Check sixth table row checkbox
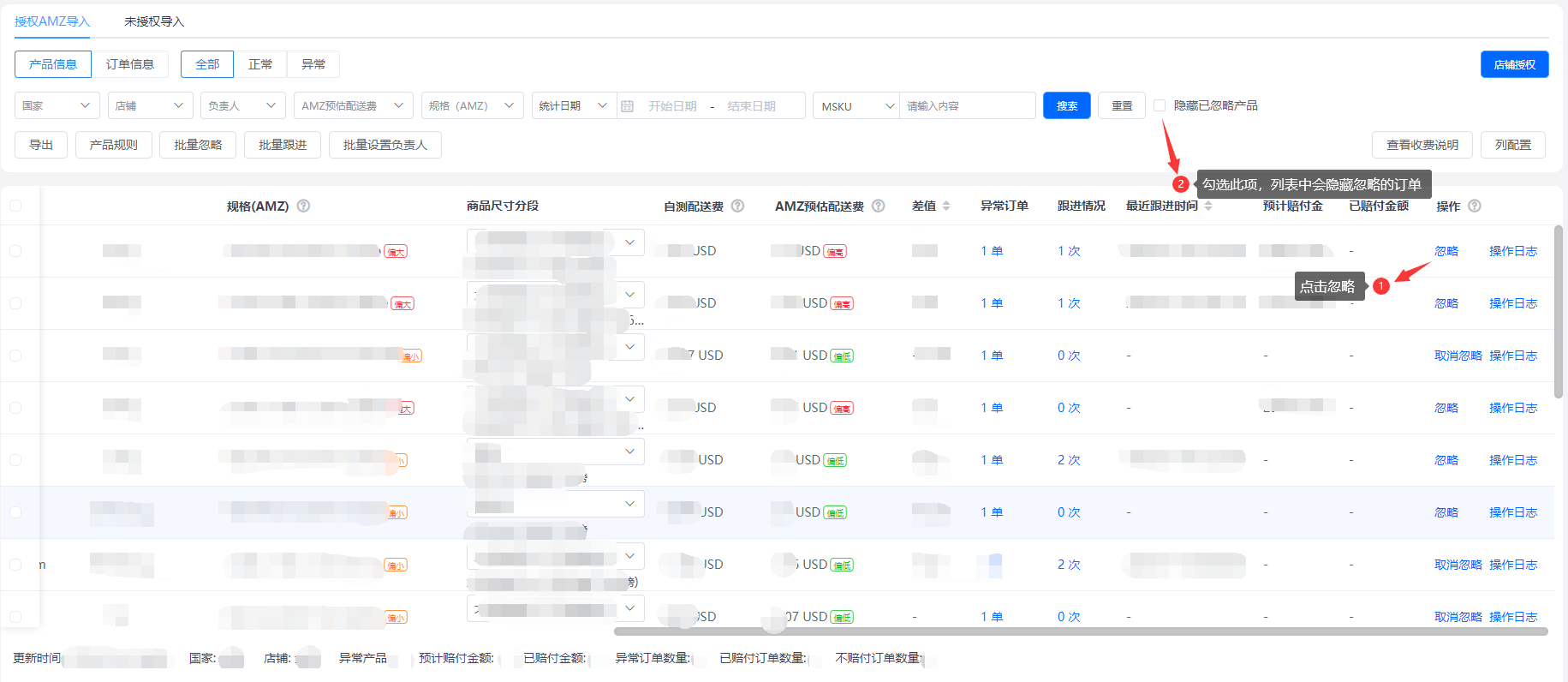Screen dimensions: 1568x682 tap(15, 512)
